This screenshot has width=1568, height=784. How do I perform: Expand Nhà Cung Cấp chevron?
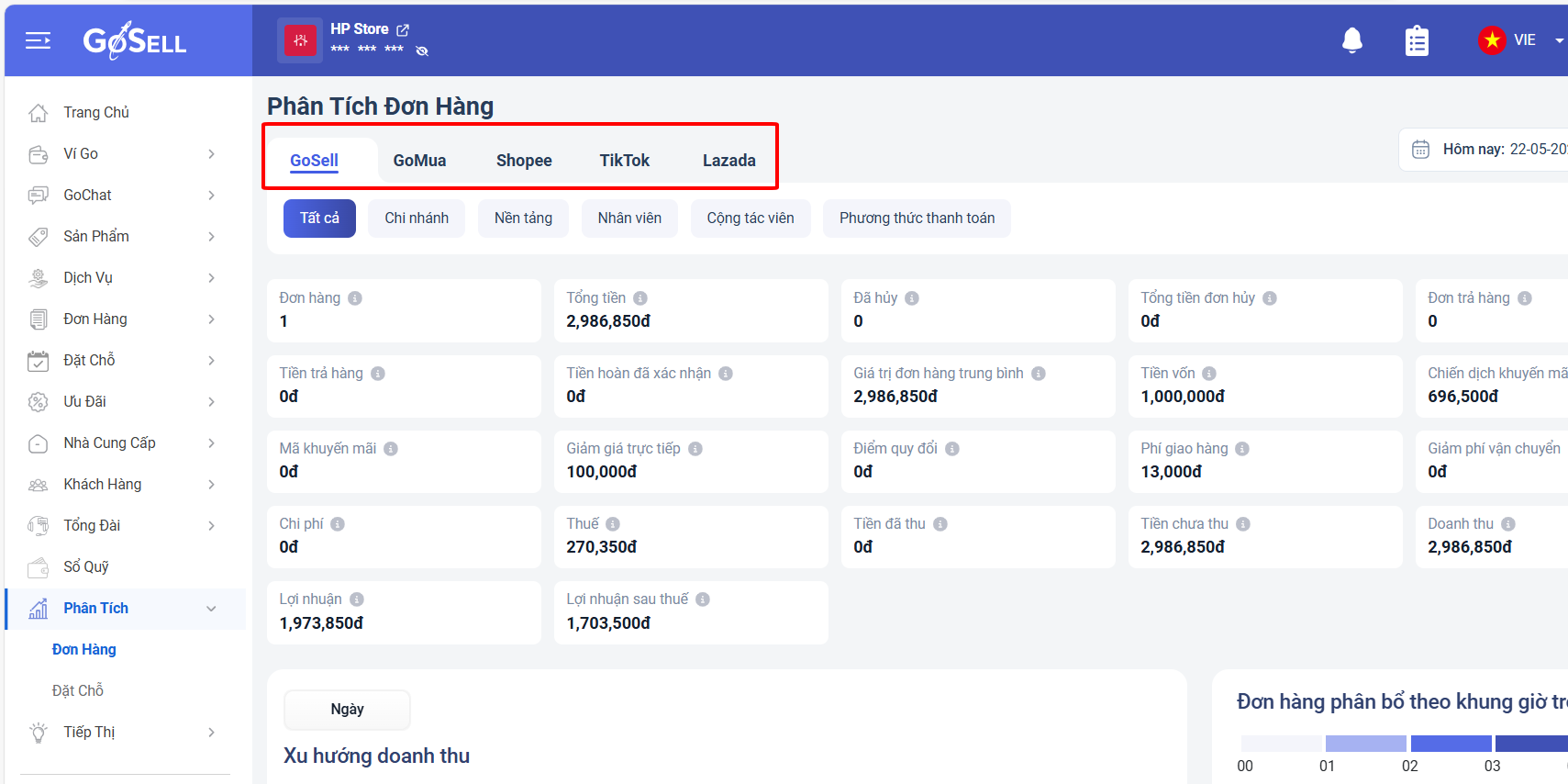(x=211, y=443)
